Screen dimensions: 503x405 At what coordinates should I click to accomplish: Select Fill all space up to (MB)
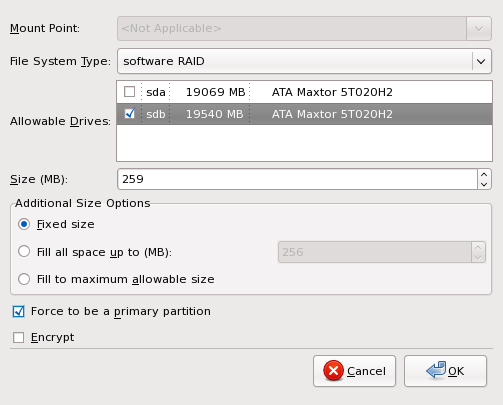point(24,251)
